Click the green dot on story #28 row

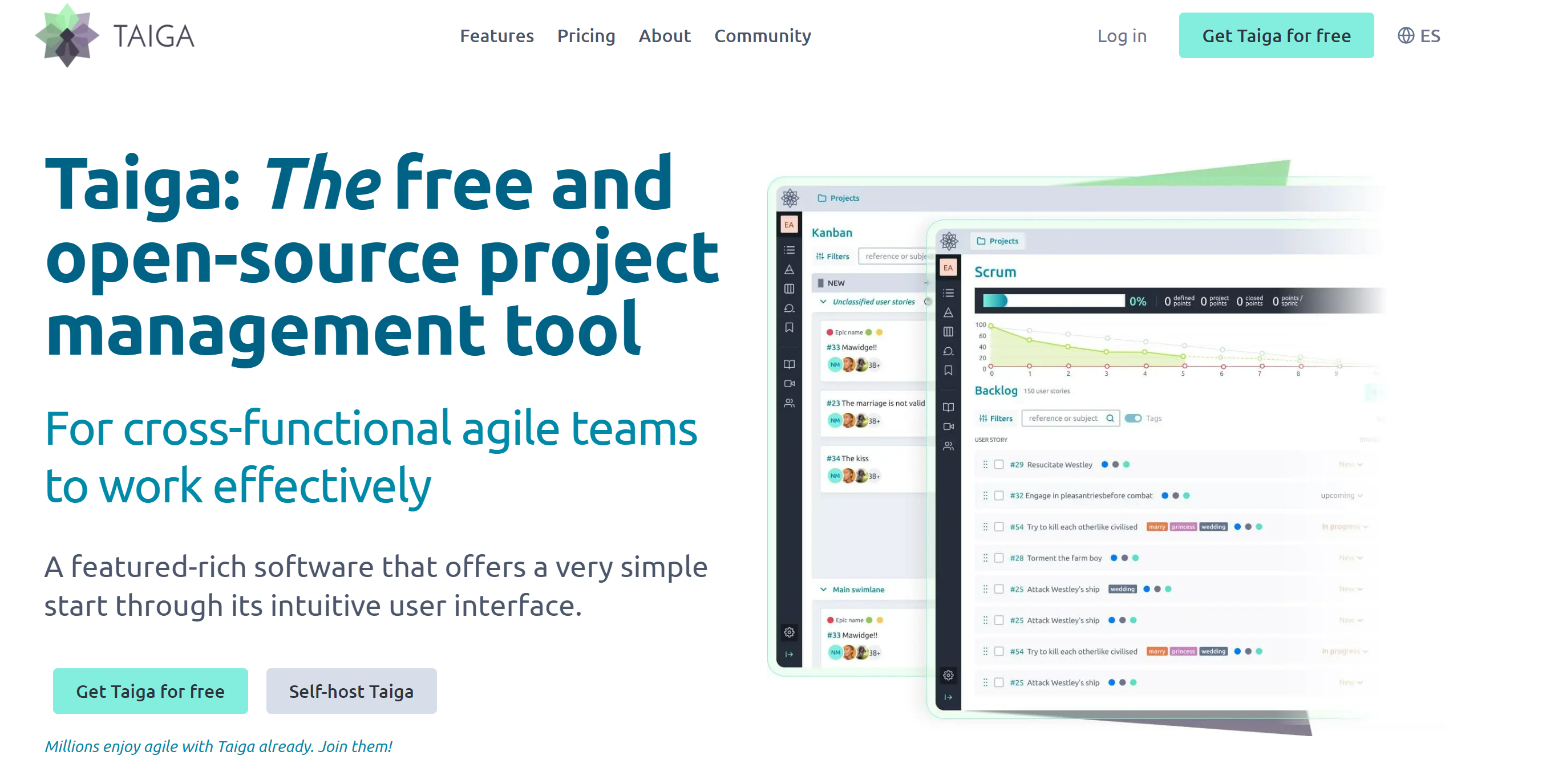[x=1136, y=558]
